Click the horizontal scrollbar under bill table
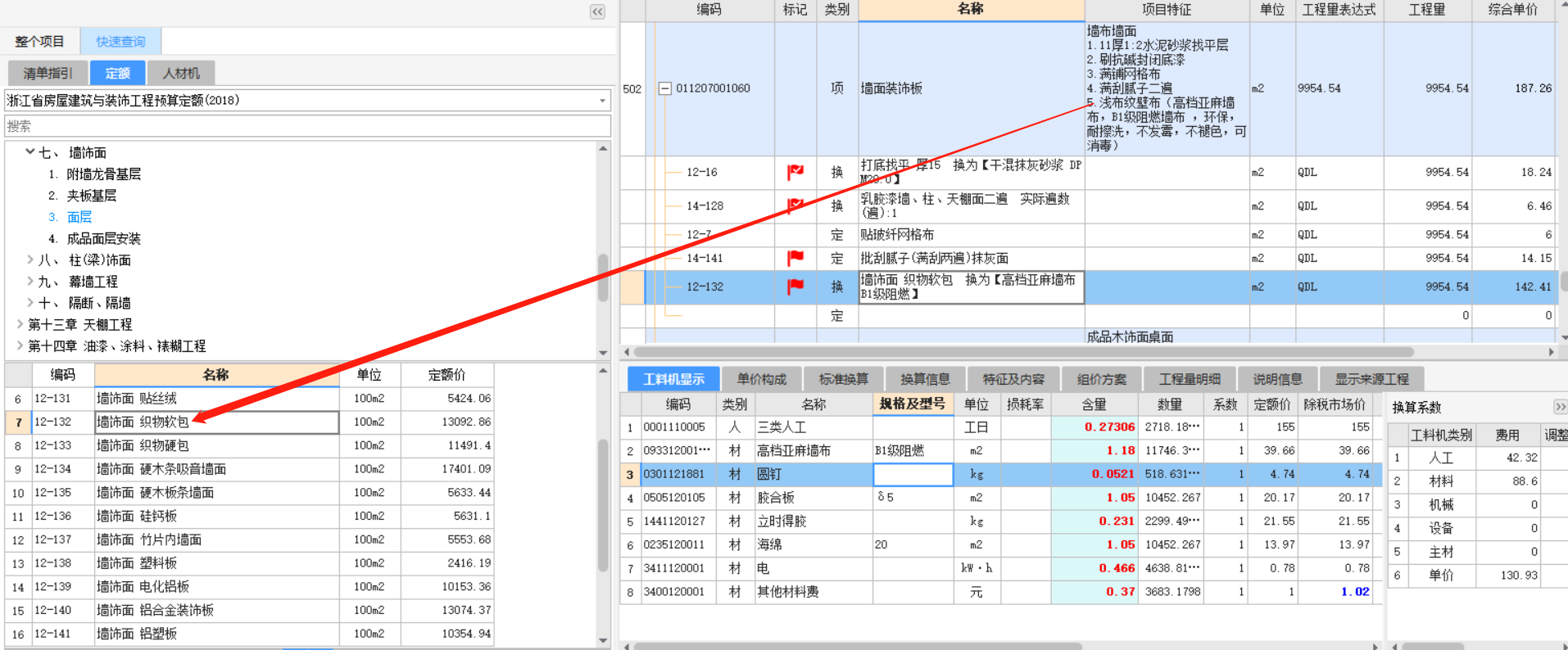Image resolution: width=1568 pixels, height=650 pixels. (x=1024, y=352)
